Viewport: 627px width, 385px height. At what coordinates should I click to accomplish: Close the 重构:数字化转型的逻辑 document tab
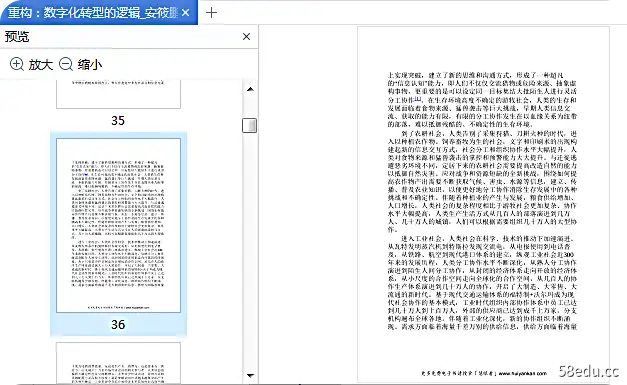[x=186, y=13]
